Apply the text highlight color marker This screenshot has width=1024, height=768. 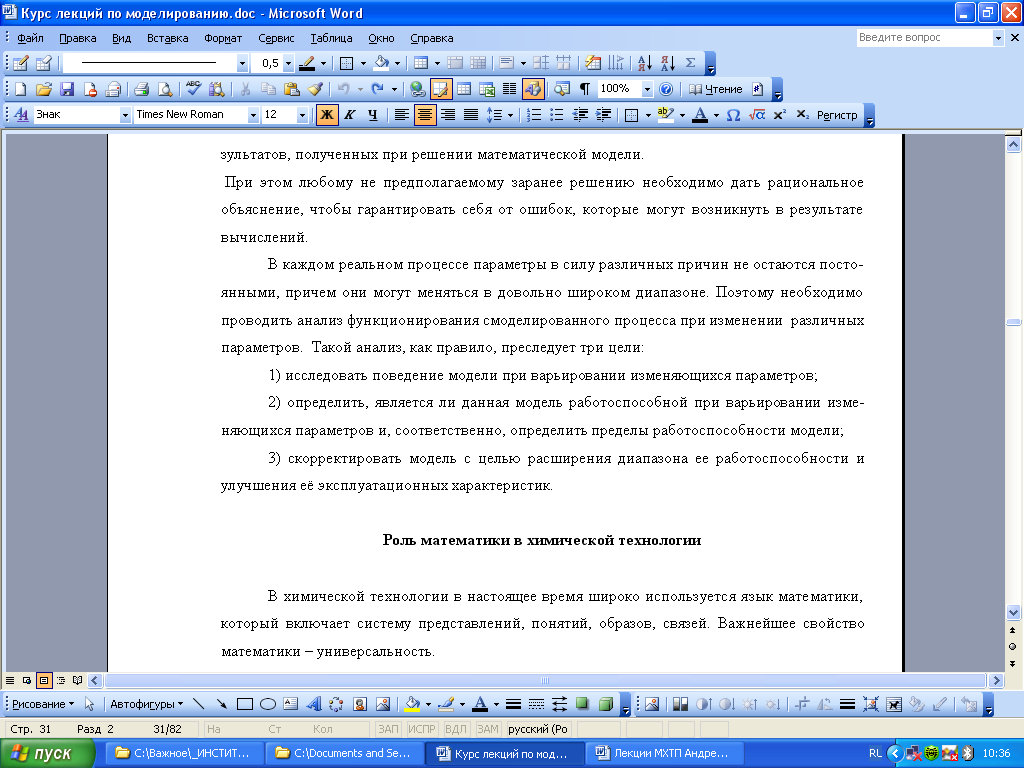click(x=665, y=115)
